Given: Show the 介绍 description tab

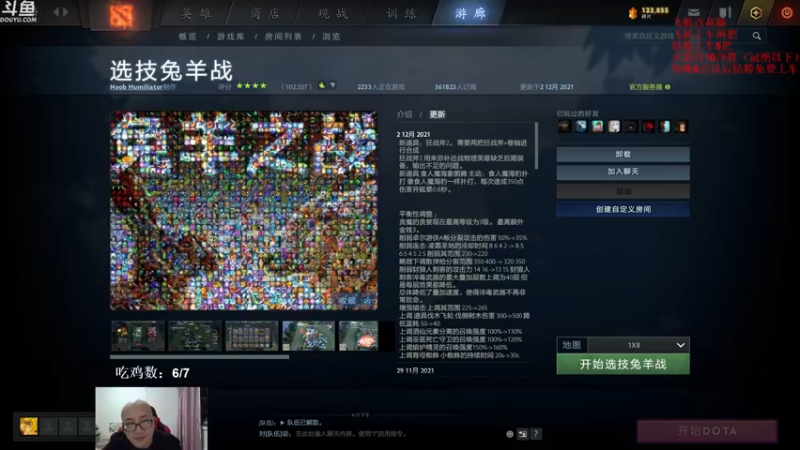Looking at the screenshot, I should [405, 114].
